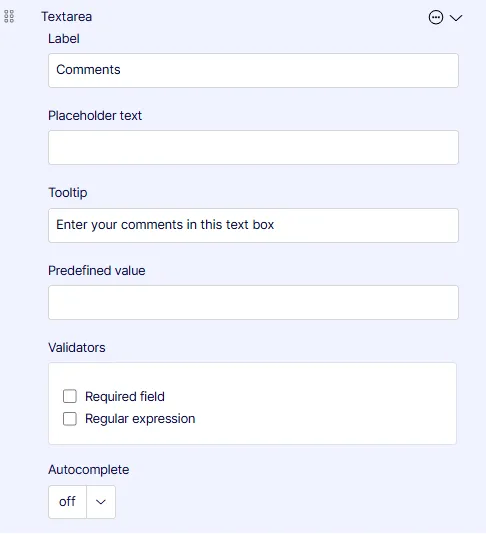
Task: Click the Validators section heading
Action: (77, 347)
